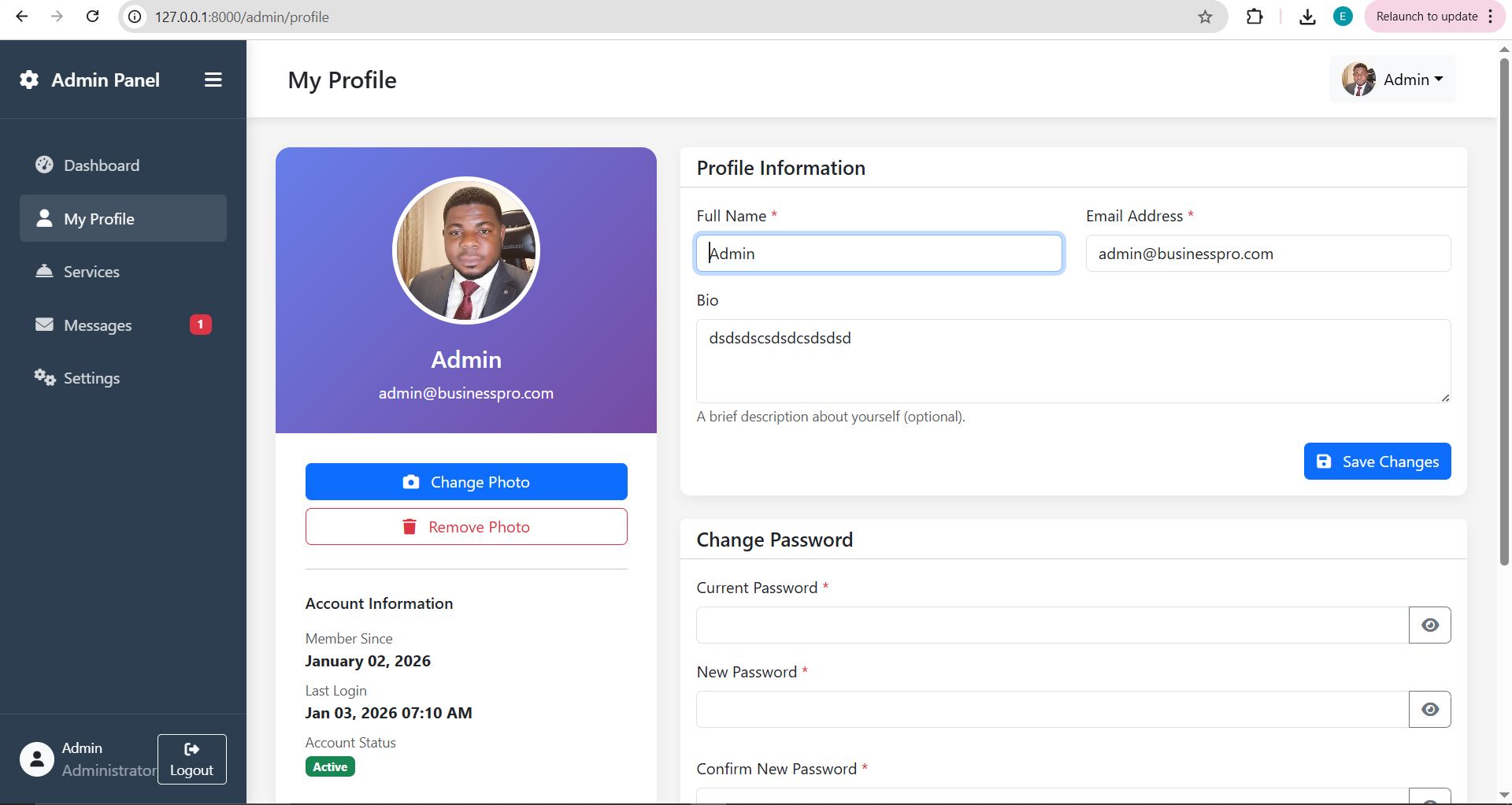The width and height of the screenshot is (1512, 805).
Task: Open the browser extensions puzzle icon
Action: coord(1254,17)
